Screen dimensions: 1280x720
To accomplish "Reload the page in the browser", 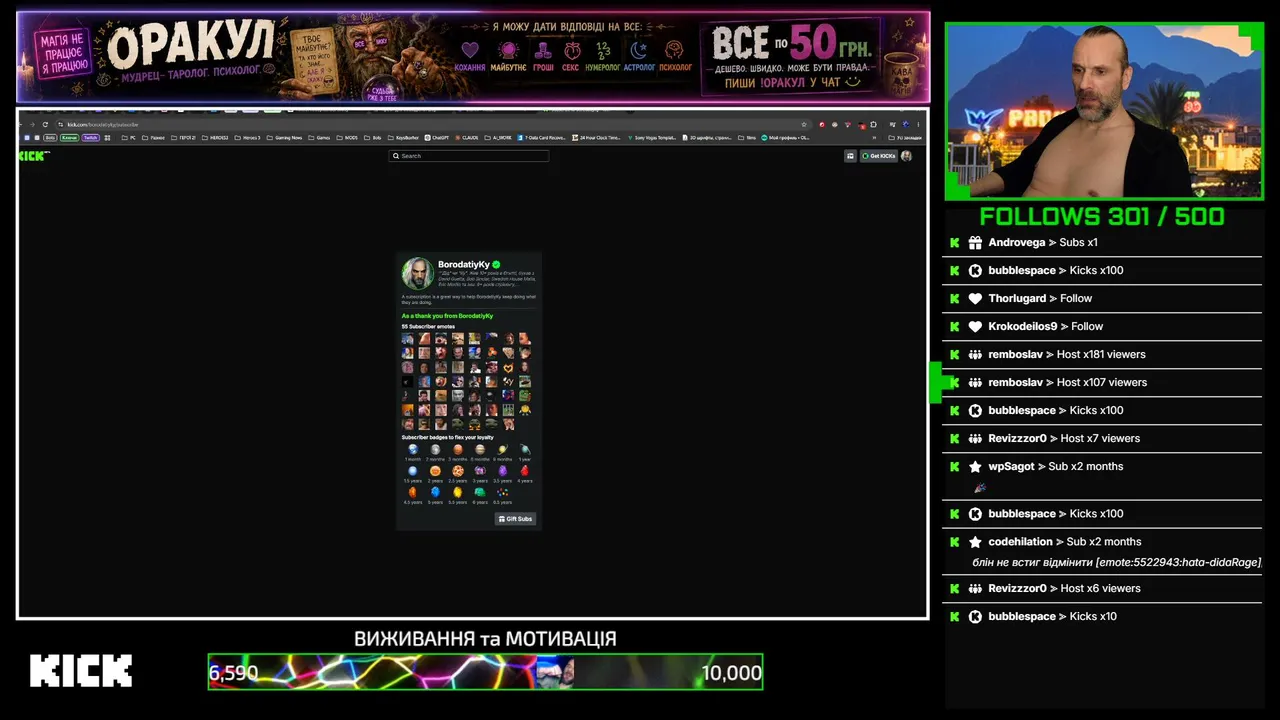I will pyautogui.click(x=45, y=125).
